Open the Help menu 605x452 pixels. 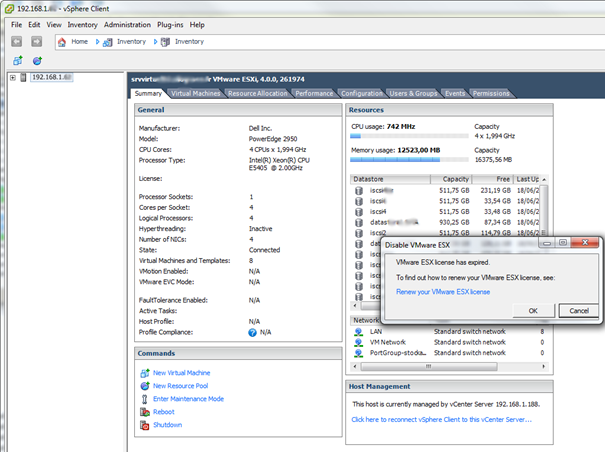[197, 25]
